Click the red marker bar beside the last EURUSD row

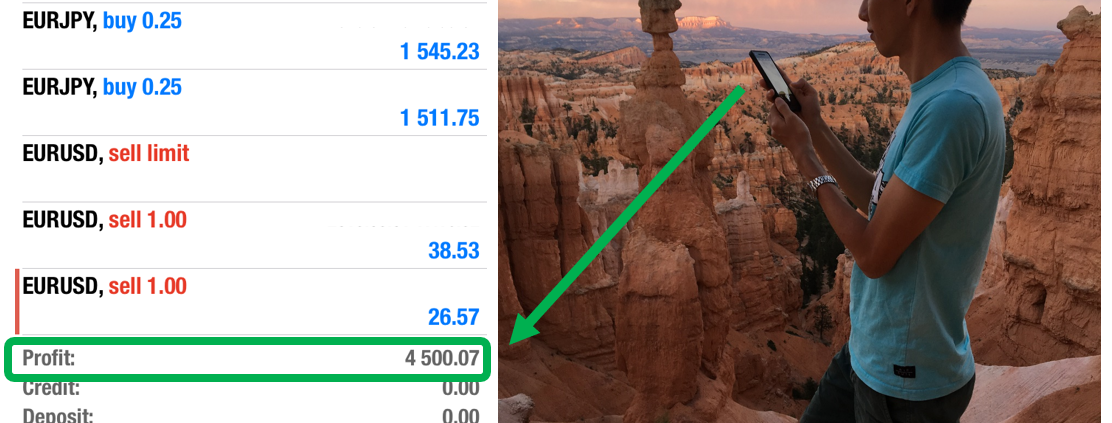(17, 302)
